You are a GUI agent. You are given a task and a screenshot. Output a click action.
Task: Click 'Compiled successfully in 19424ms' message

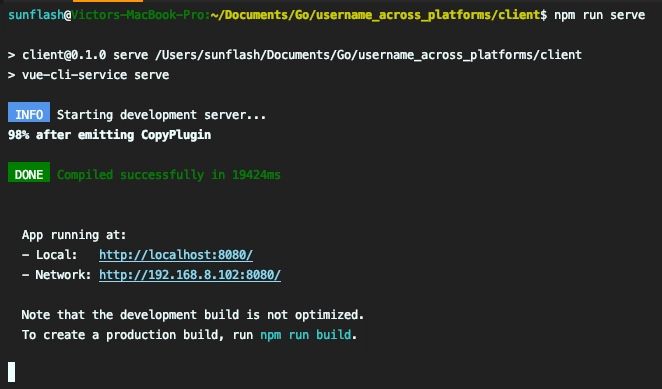tap(168, 174)
